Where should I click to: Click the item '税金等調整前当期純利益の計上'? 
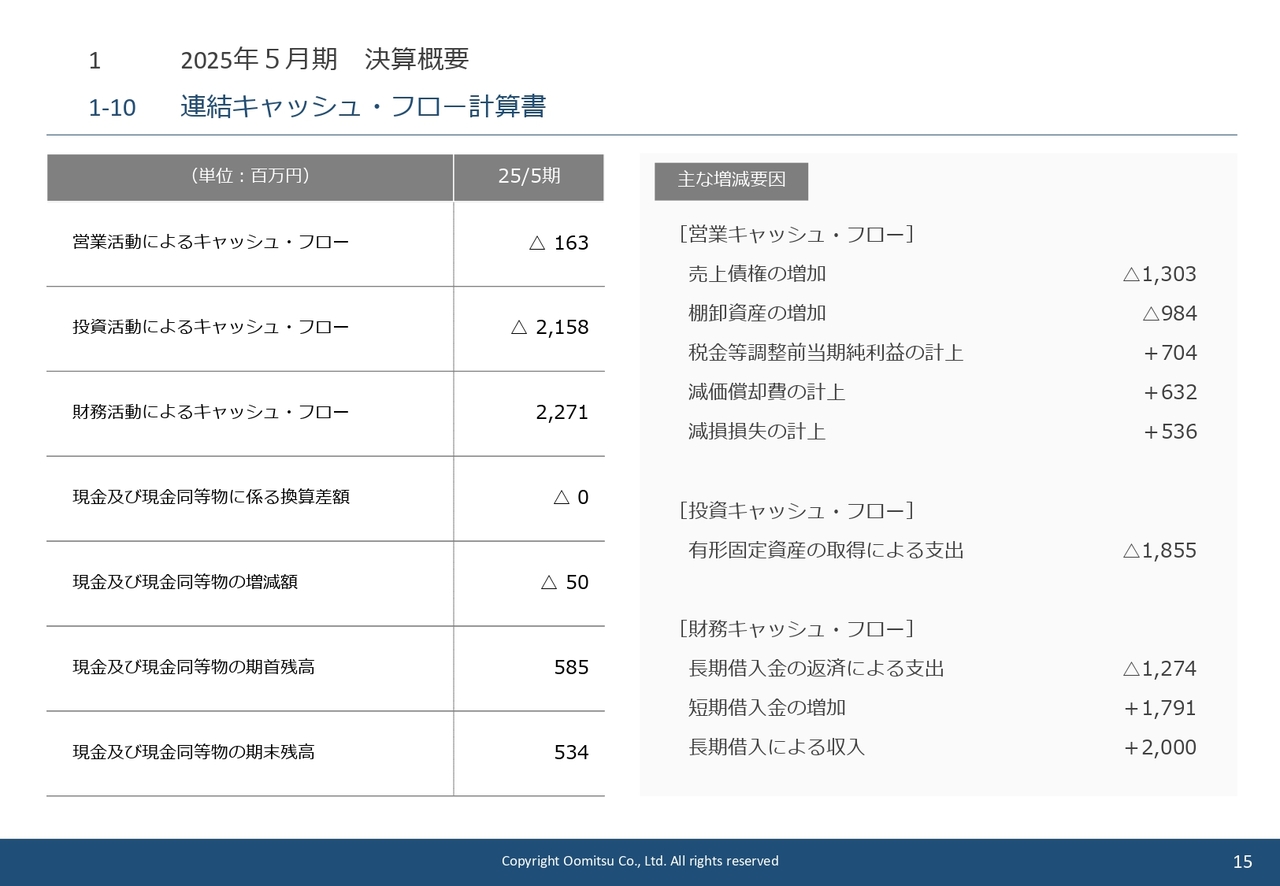tap(826, 353)
